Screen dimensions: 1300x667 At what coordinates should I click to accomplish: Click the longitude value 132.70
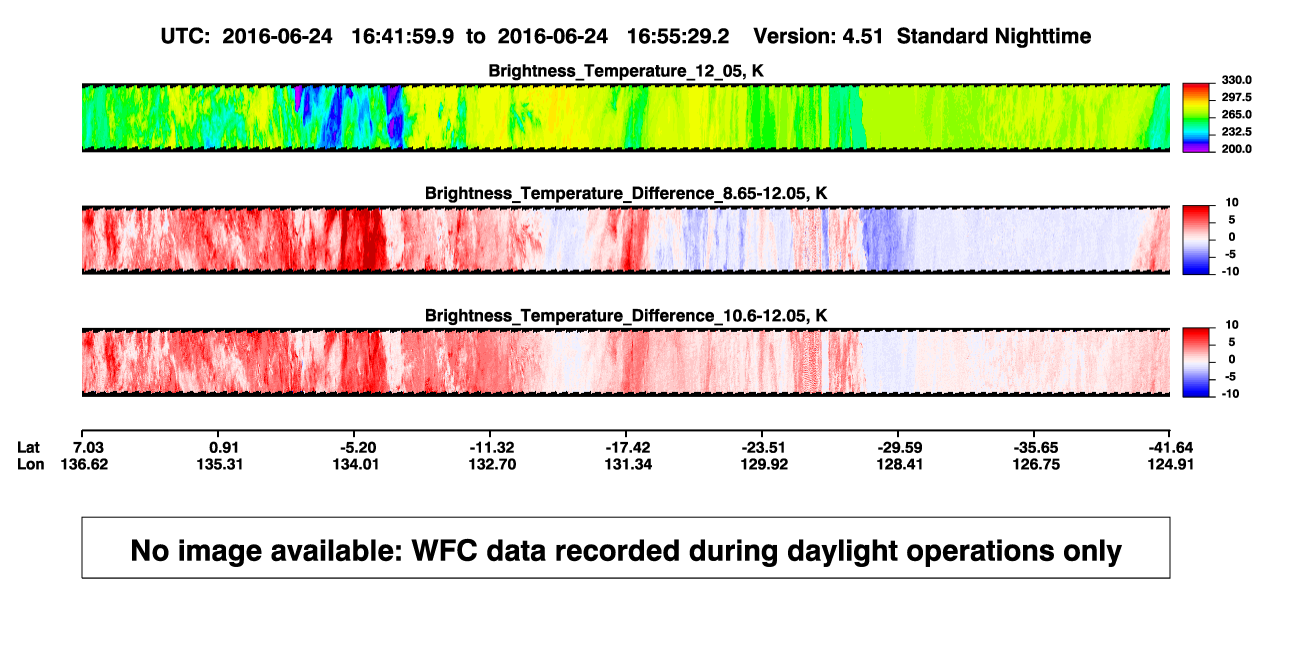[x=491, y=464]
